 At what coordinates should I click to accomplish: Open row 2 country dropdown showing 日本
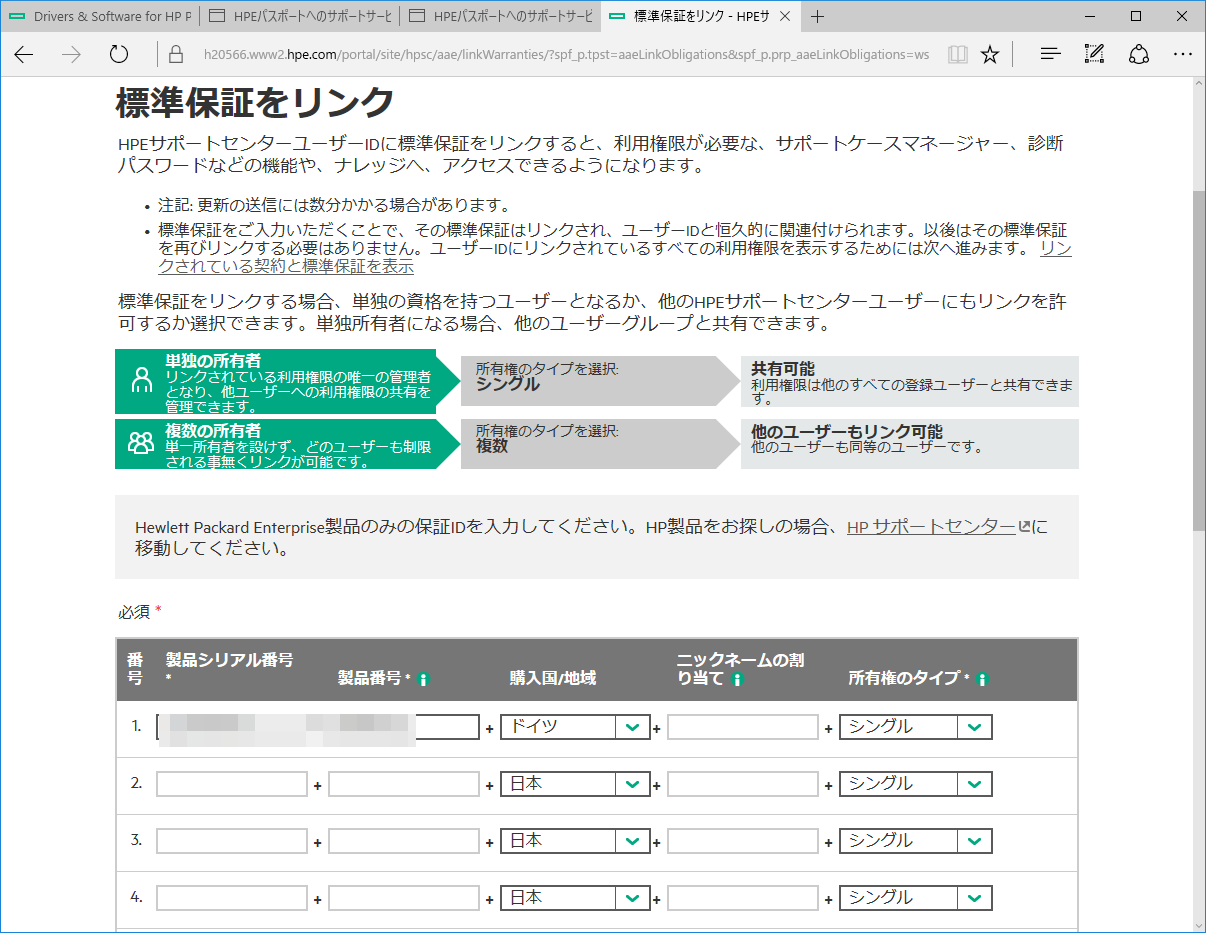[x=575, y=784]
